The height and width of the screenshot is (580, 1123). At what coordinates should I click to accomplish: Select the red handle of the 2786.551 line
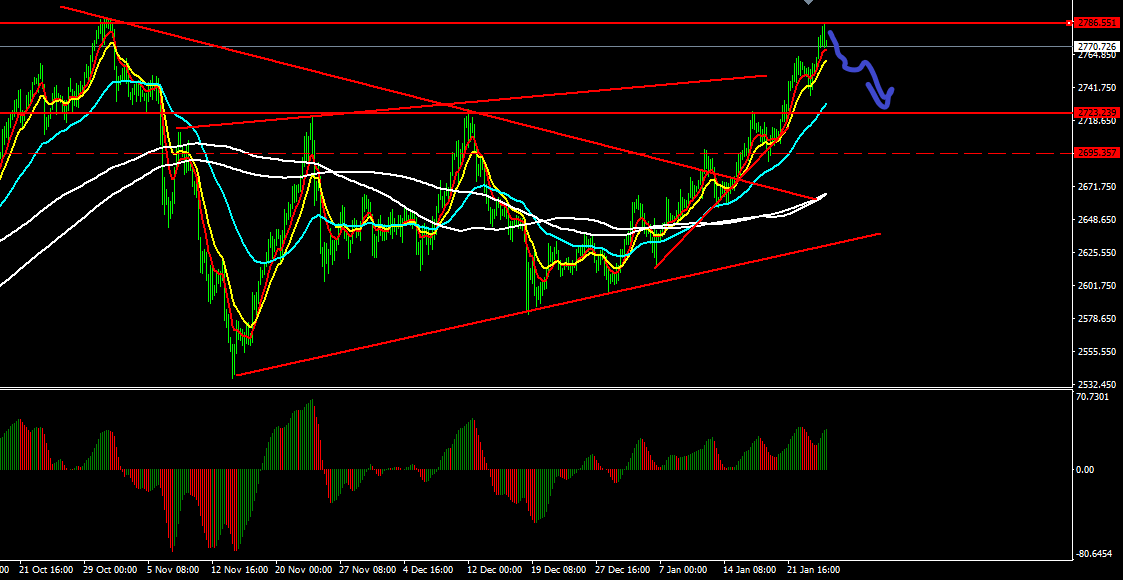tap(1070, 23)
